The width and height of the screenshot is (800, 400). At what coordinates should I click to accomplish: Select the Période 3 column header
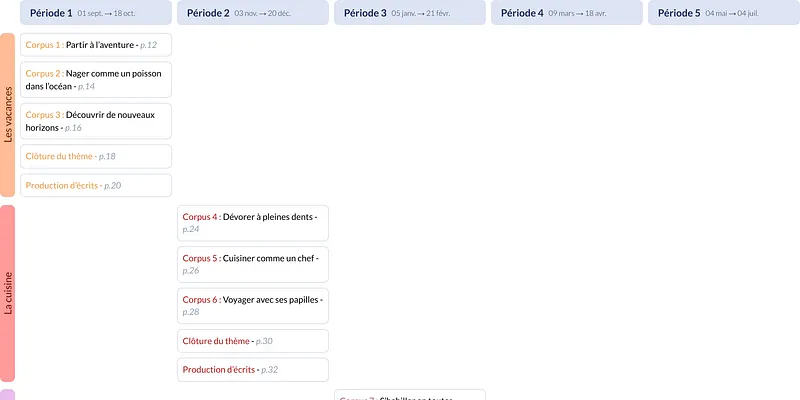click(x=410, y=12)
